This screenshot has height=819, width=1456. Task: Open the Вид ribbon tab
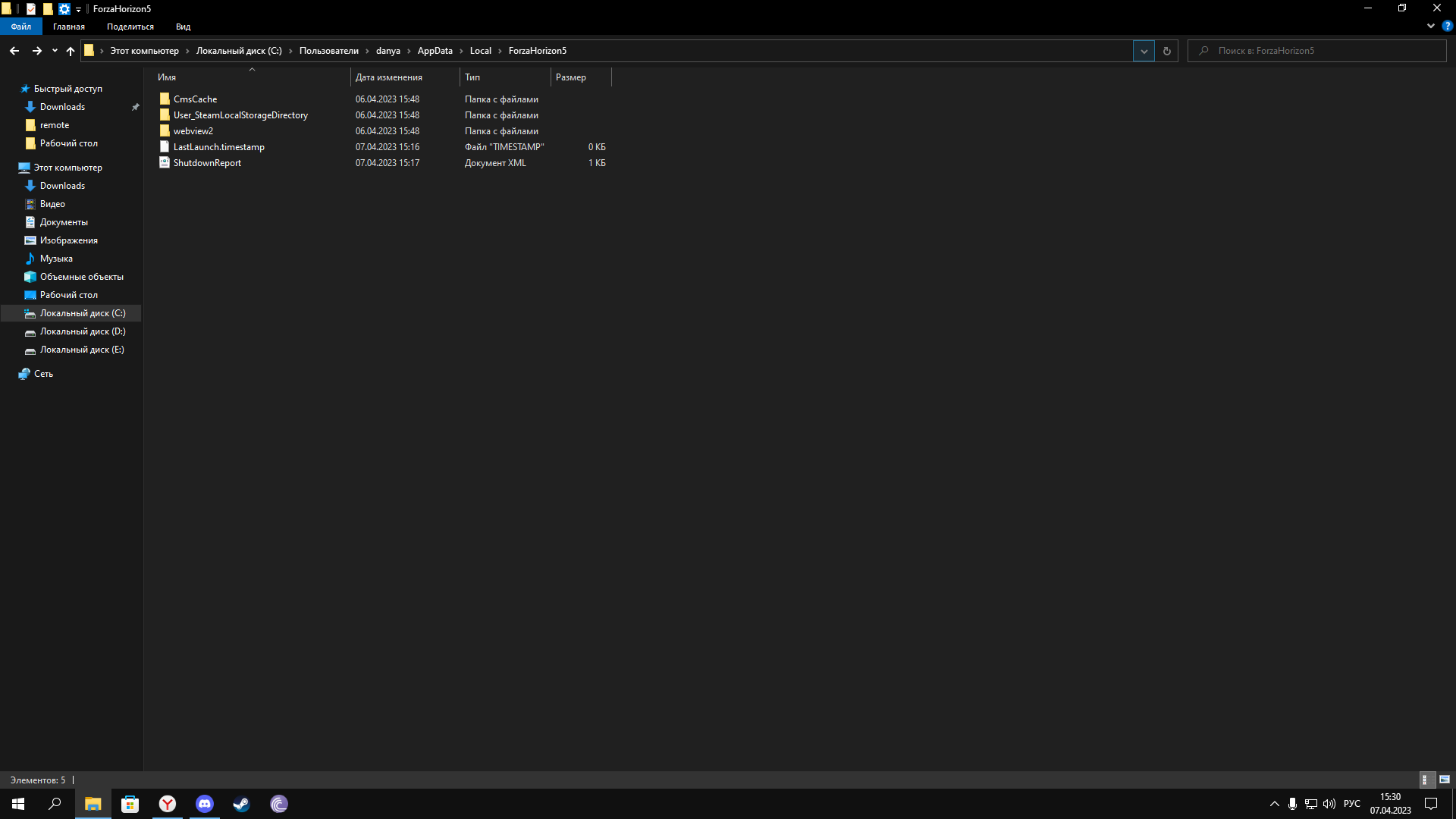[183, 27]
